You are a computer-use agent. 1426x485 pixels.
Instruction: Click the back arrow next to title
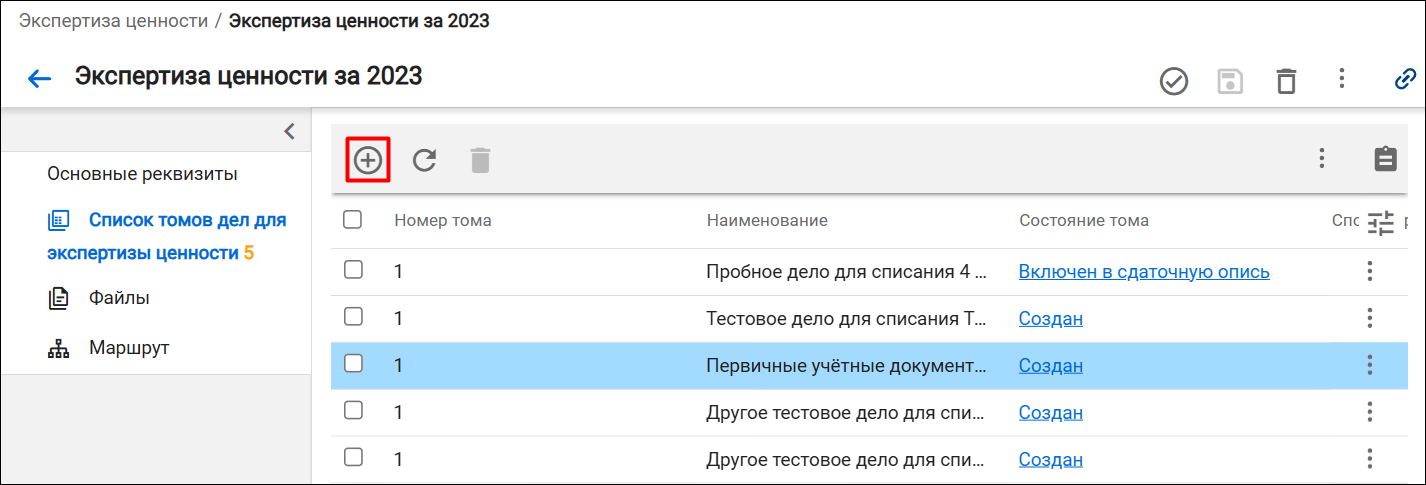pos(39,79)
